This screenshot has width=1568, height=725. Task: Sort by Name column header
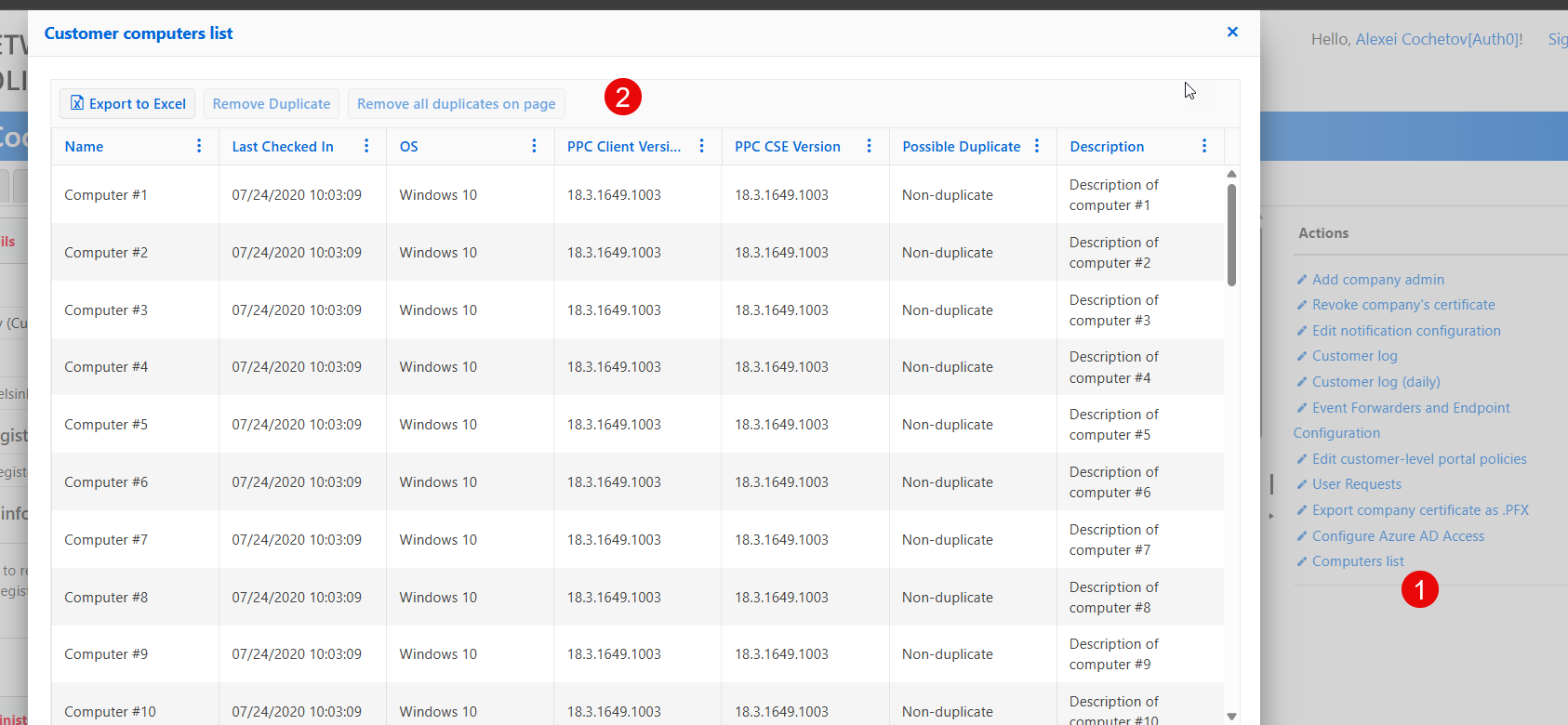tap(85, 147)
